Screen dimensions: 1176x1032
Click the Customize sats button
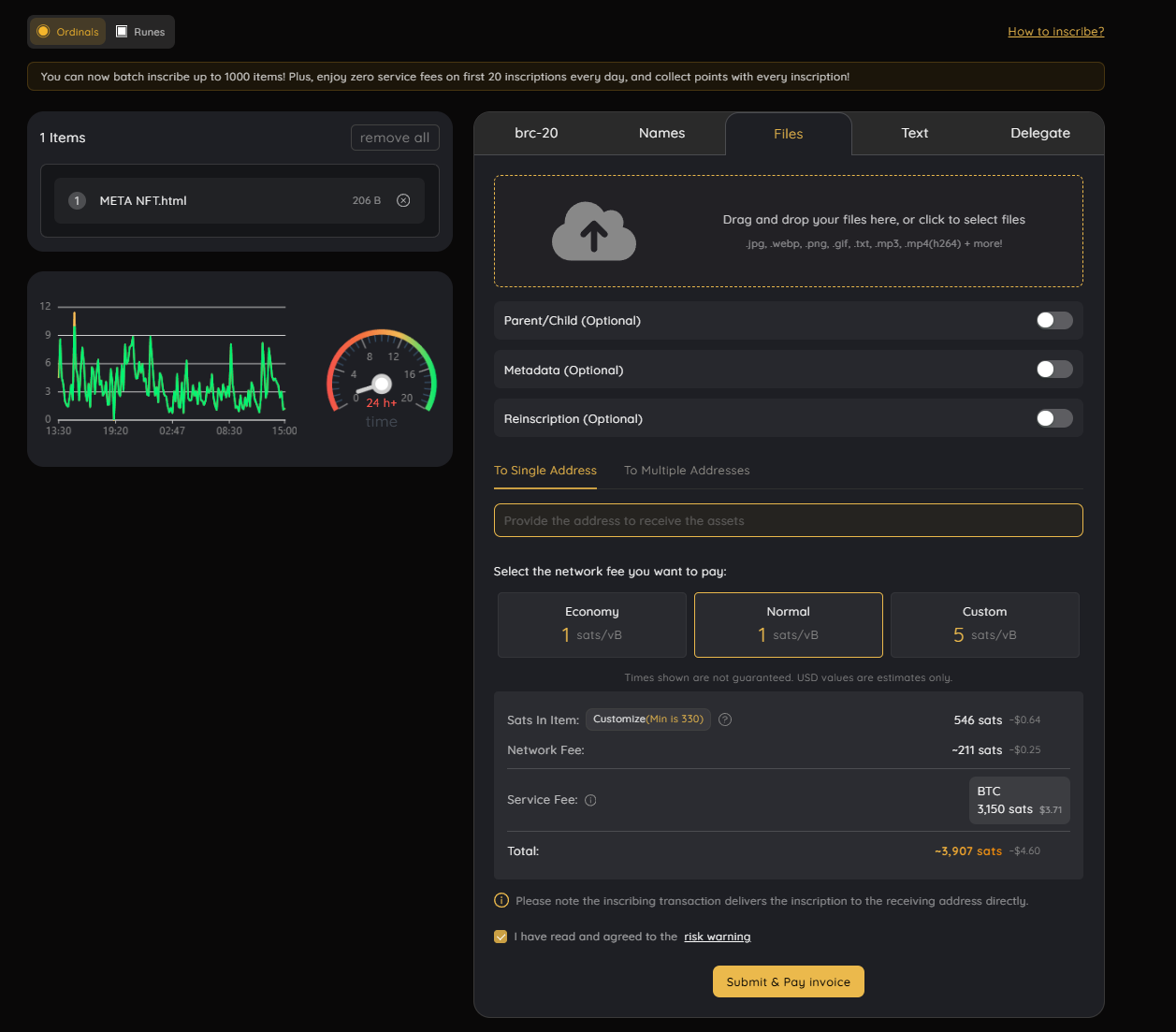[x=647, y=719]
